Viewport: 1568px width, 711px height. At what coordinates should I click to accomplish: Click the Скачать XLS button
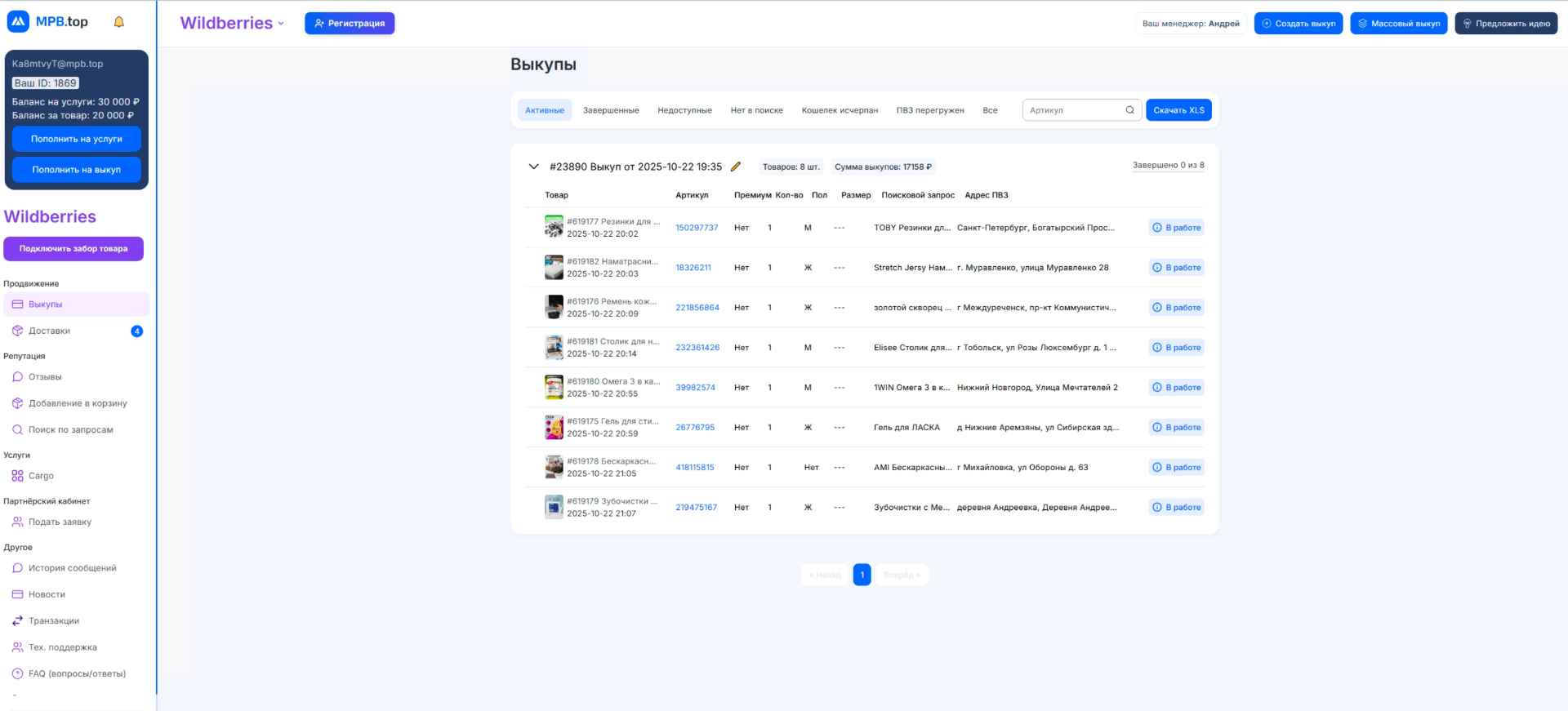point(1178,110)
